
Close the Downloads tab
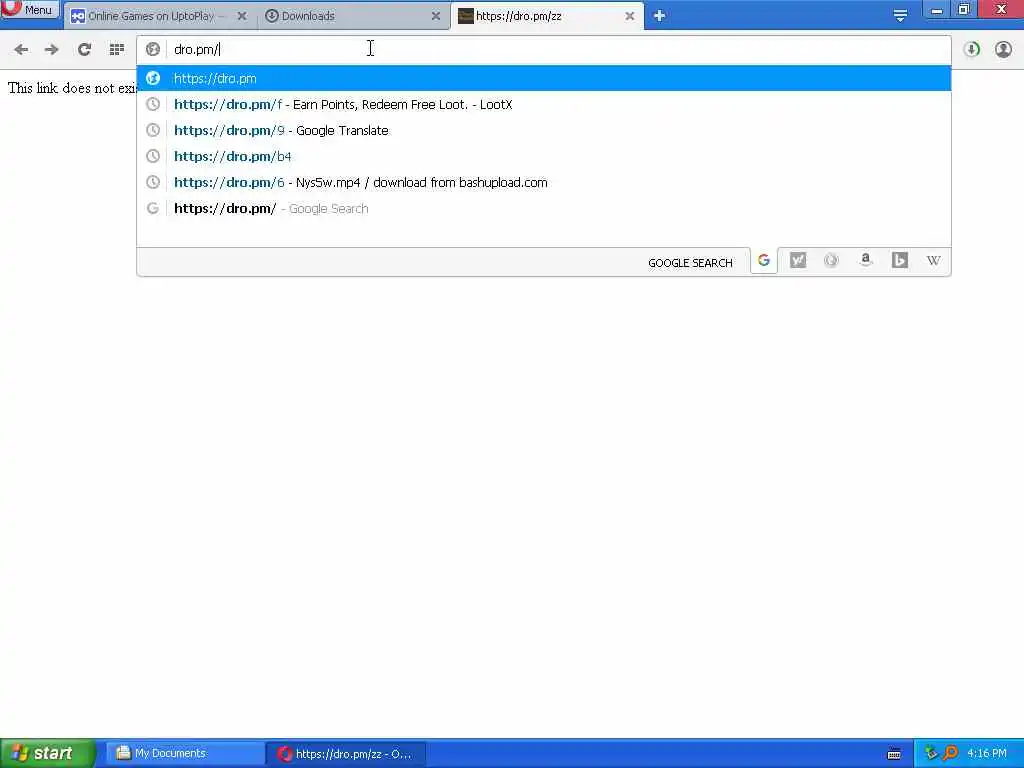[x=436, y=16]
